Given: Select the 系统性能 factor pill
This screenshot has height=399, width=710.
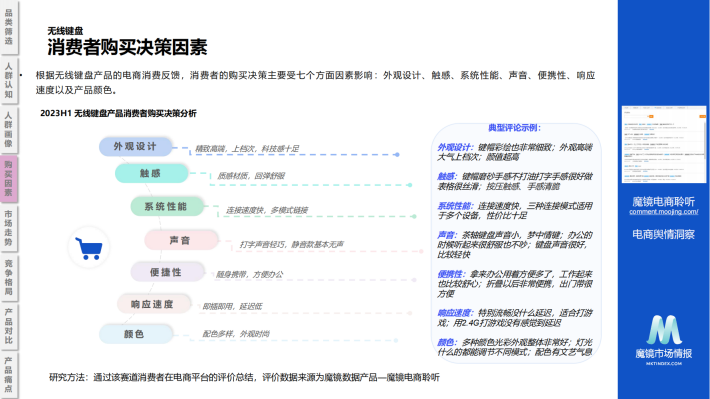Looking at the screenshot, I should [167, 207].
